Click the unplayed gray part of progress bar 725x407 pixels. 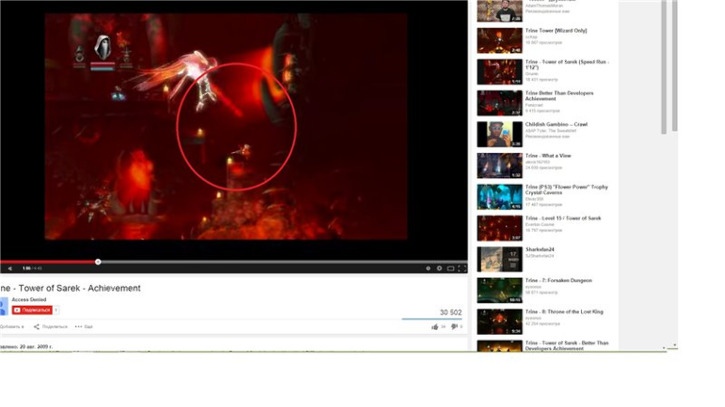pos(282,262)
